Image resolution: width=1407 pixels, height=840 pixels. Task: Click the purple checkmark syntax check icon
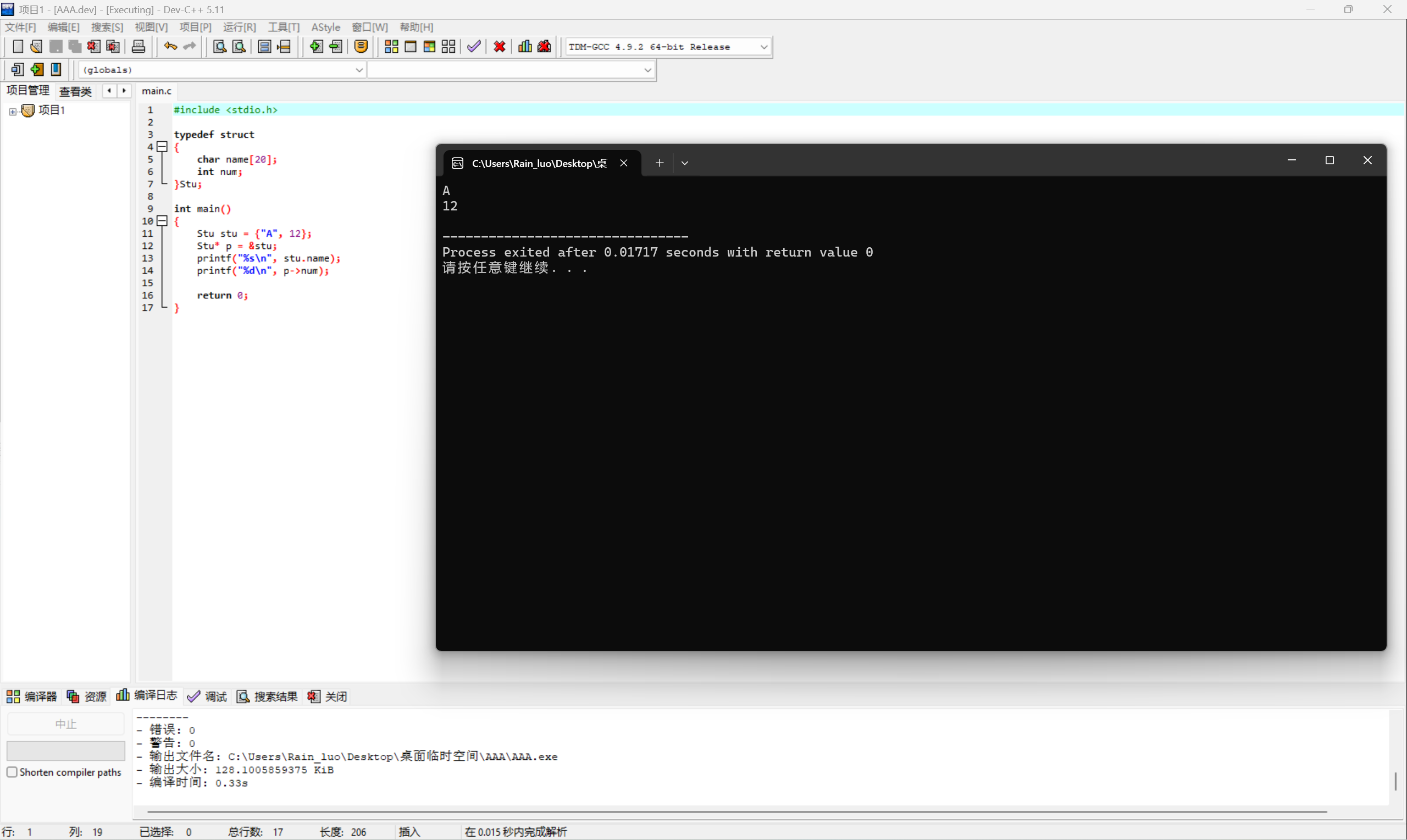tap(474, 47)
